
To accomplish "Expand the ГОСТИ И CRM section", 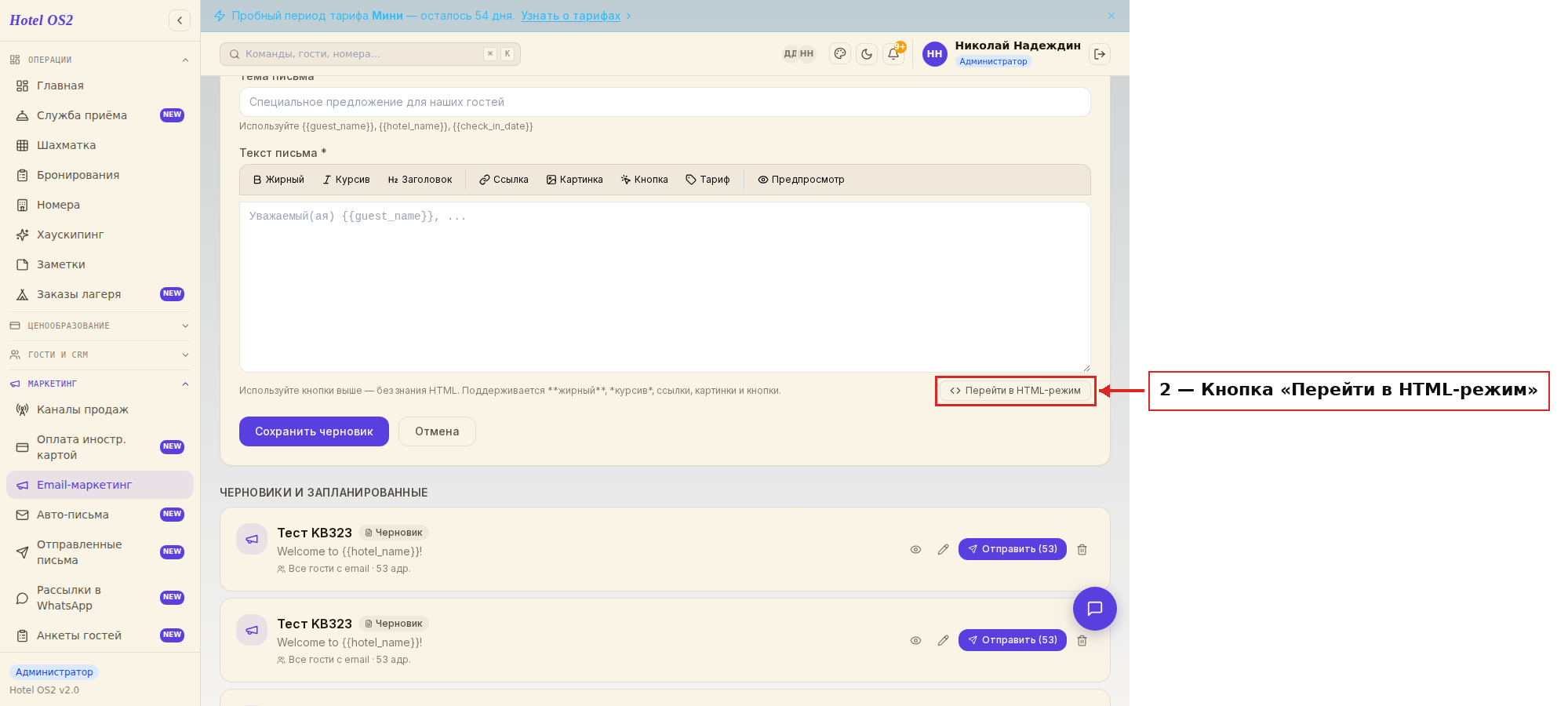I will 100,355.
